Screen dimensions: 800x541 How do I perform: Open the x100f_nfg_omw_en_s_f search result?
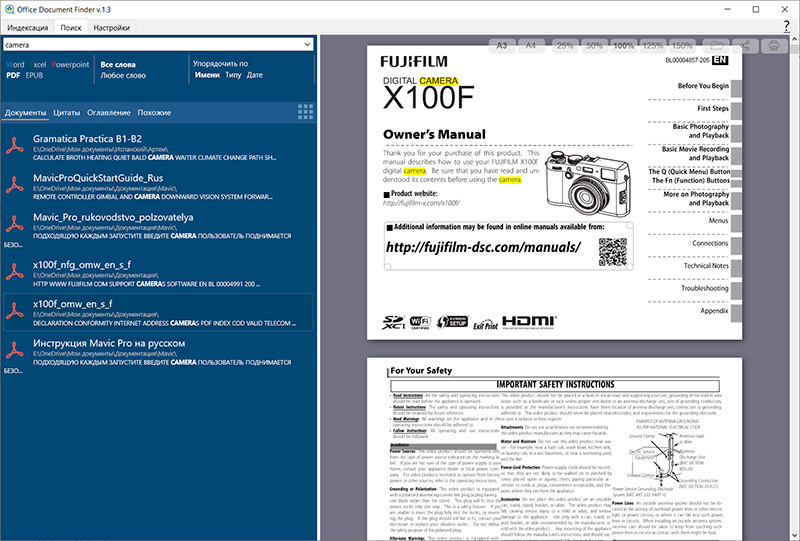point(72,263)
